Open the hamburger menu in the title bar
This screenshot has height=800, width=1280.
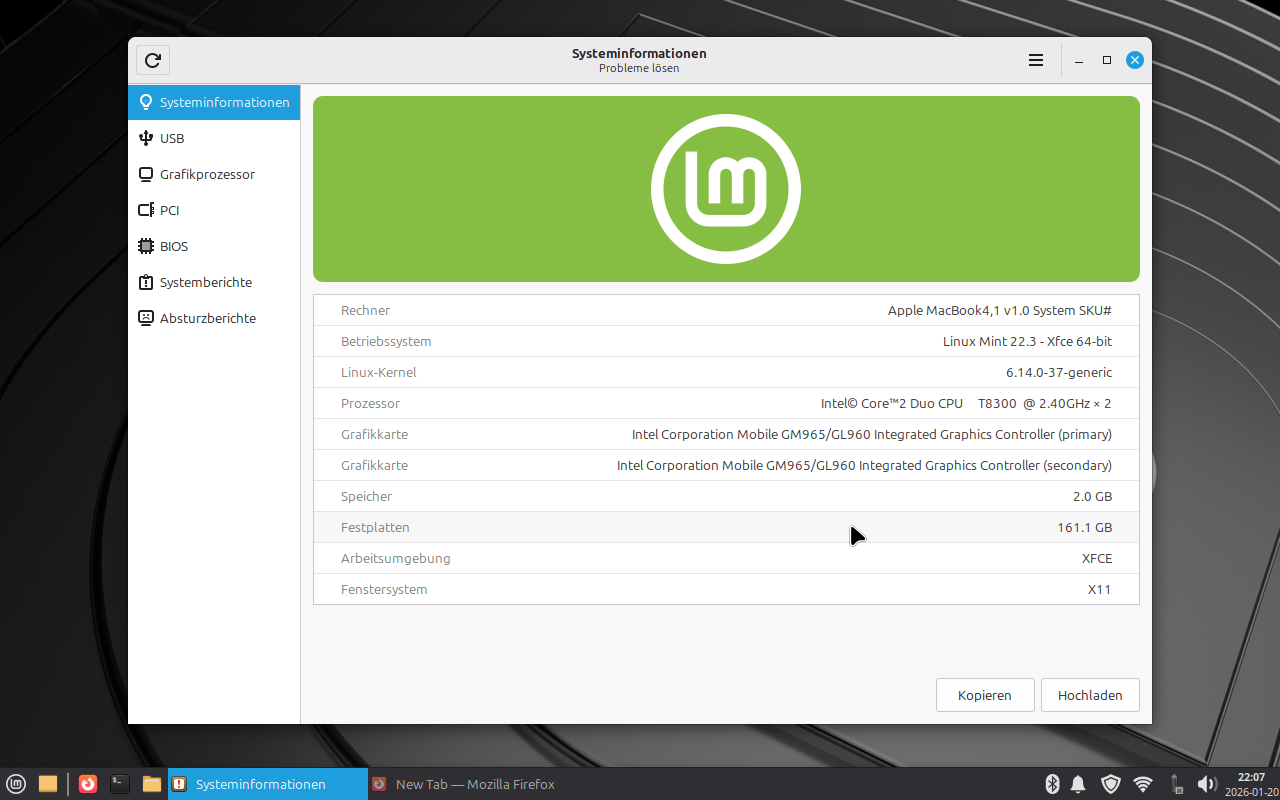(x=1036, y=60)
